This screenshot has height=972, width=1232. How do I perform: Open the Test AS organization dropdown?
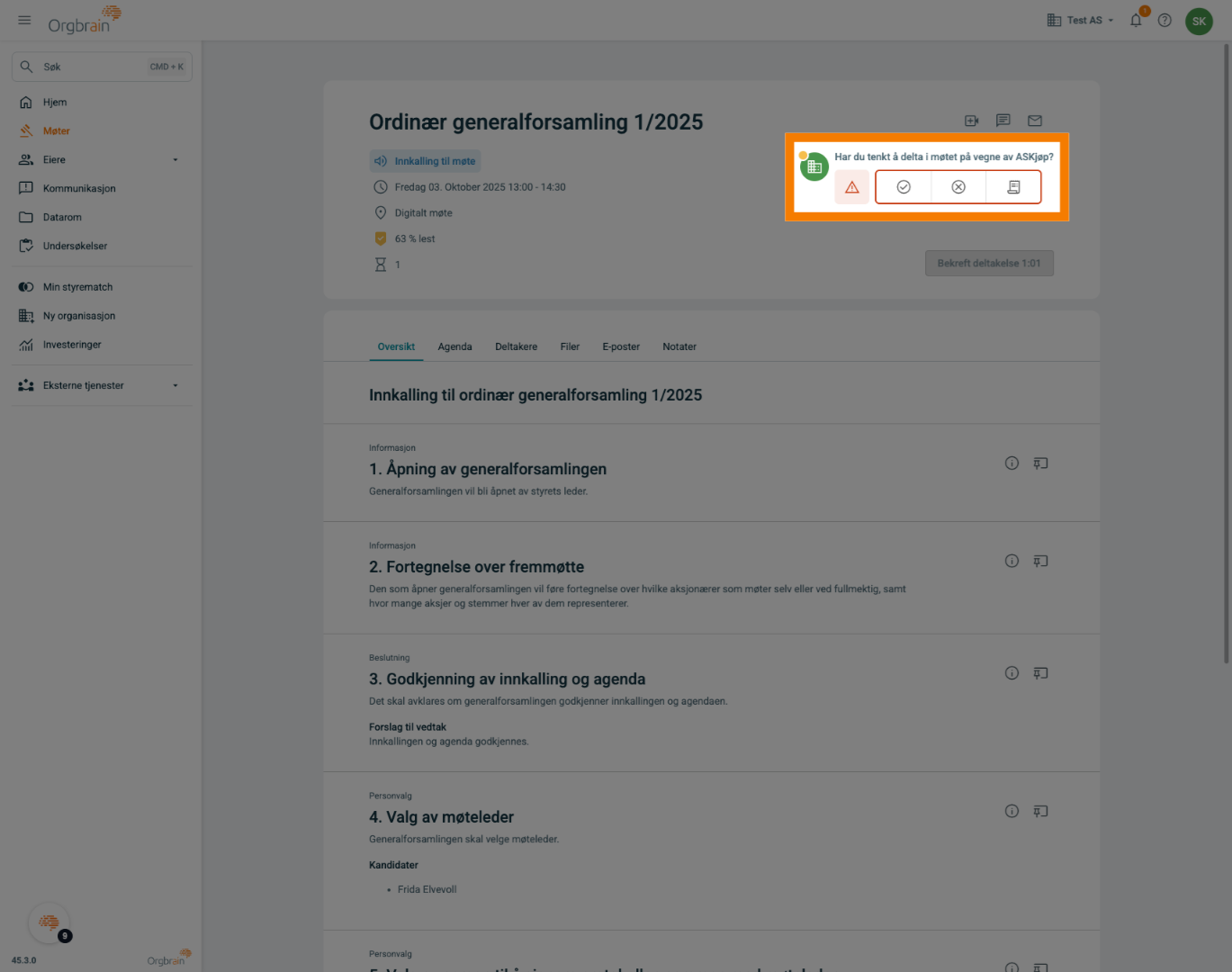1081,21
